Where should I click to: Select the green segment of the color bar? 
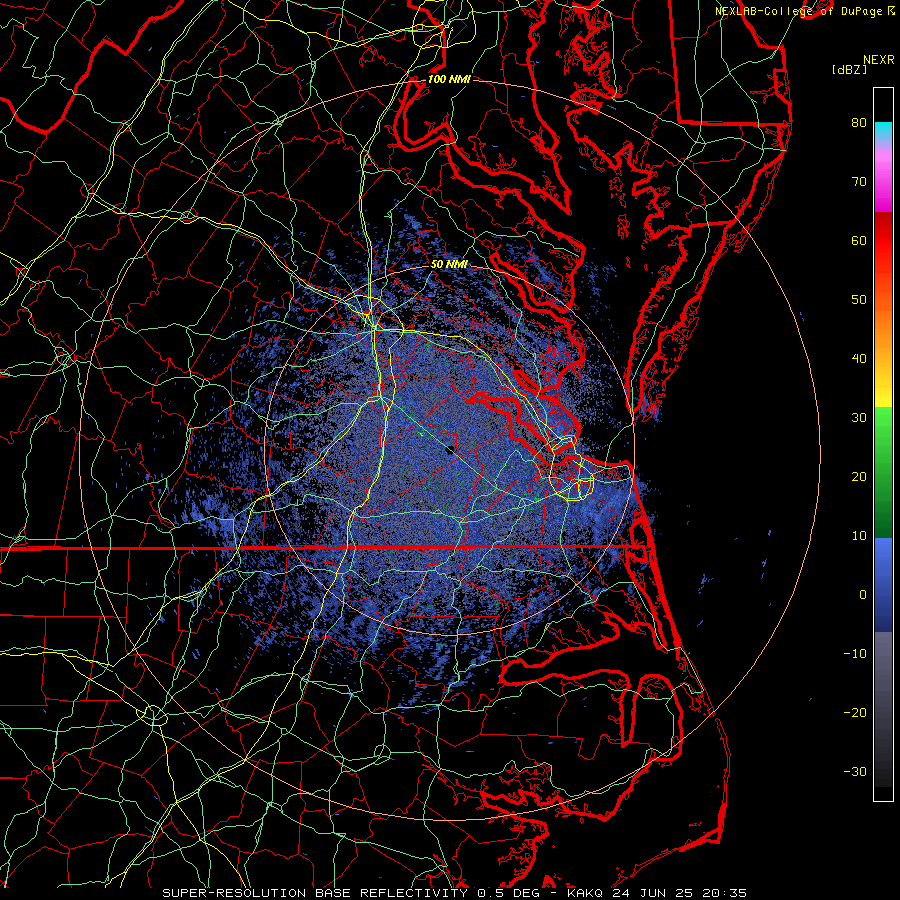883,472
